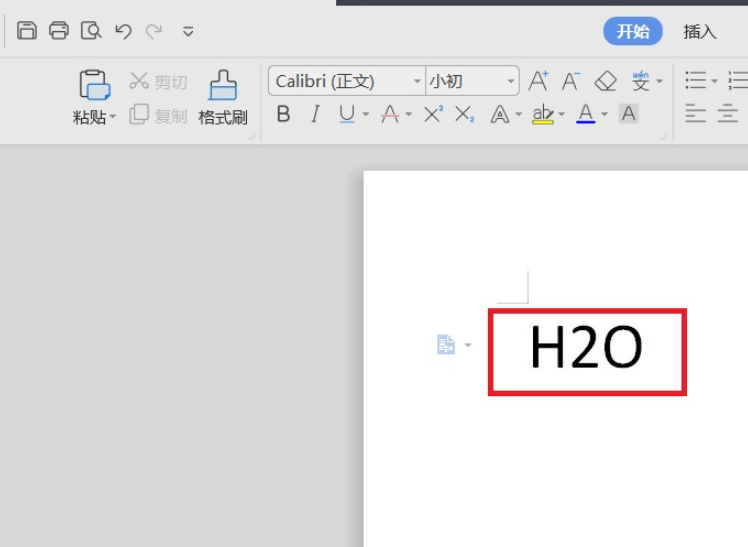Open the font size dropdown showing 小初

point(511,82)
